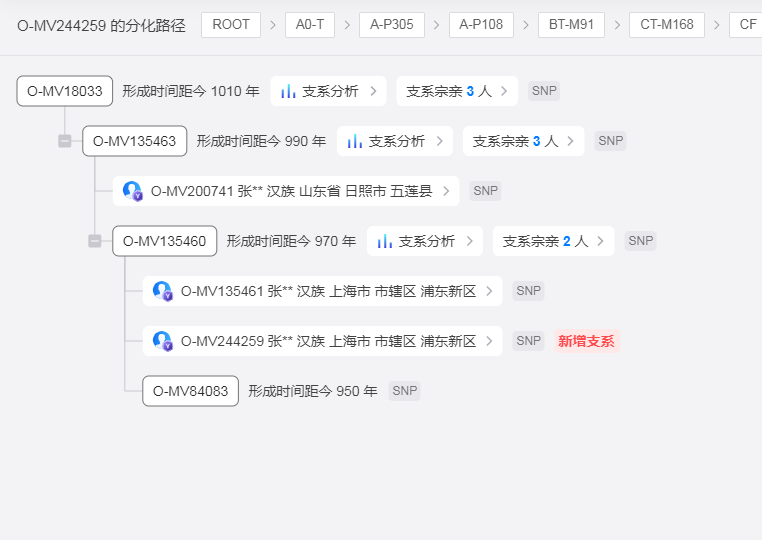Click user avatar icon for O-MV200741
762x540 pixels.
[132, 191]
